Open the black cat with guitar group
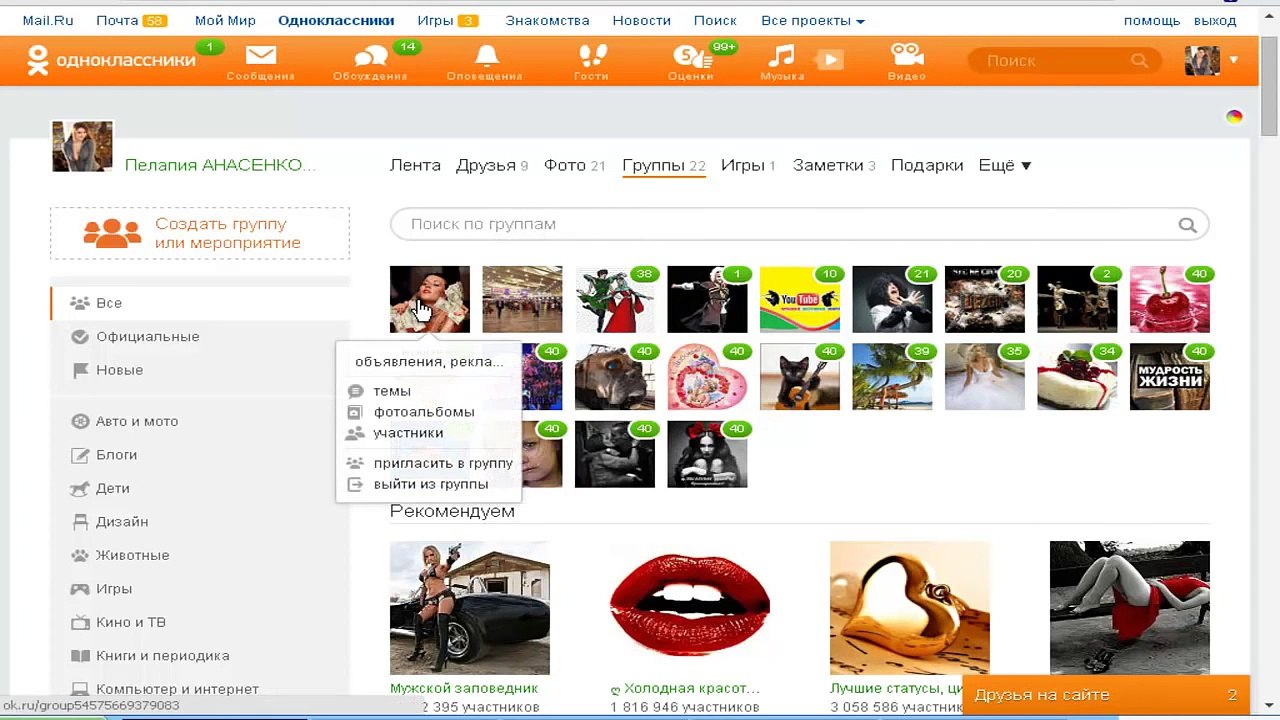This screenshot has height=720, width=1280. coord(800,377)
